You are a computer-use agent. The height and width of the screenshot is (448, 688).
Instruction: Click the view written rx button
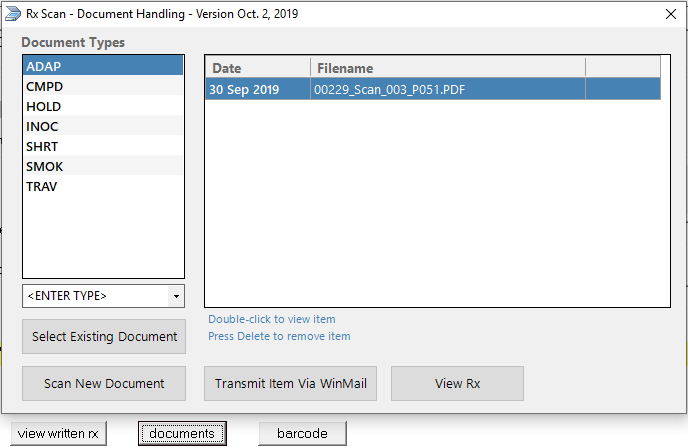58,434
